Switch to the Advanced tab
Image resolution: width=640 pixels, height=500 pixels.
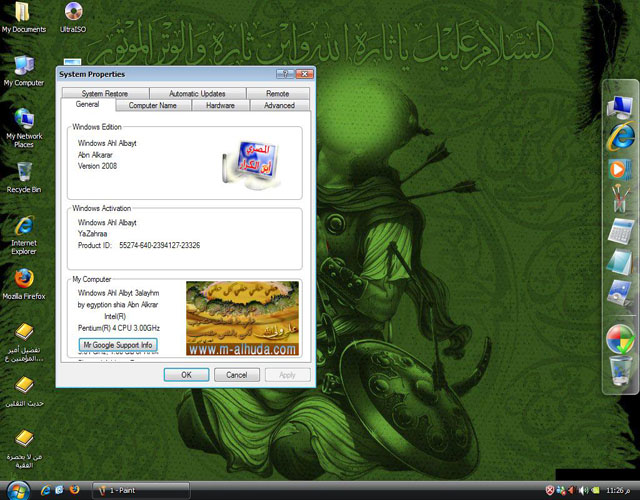pyautogui.click(x=279, y=105)
